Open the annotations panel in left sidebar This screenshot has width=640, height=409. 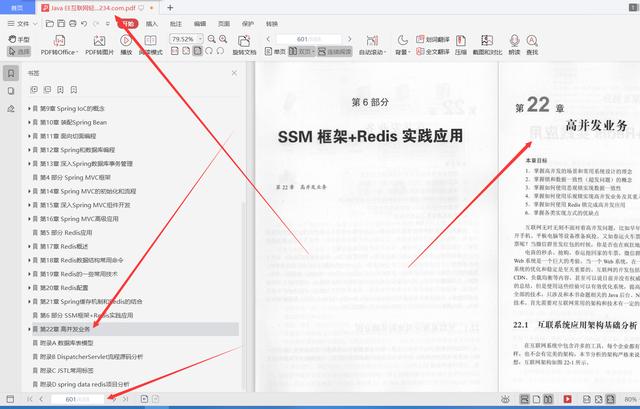click(x=11, y=109)
